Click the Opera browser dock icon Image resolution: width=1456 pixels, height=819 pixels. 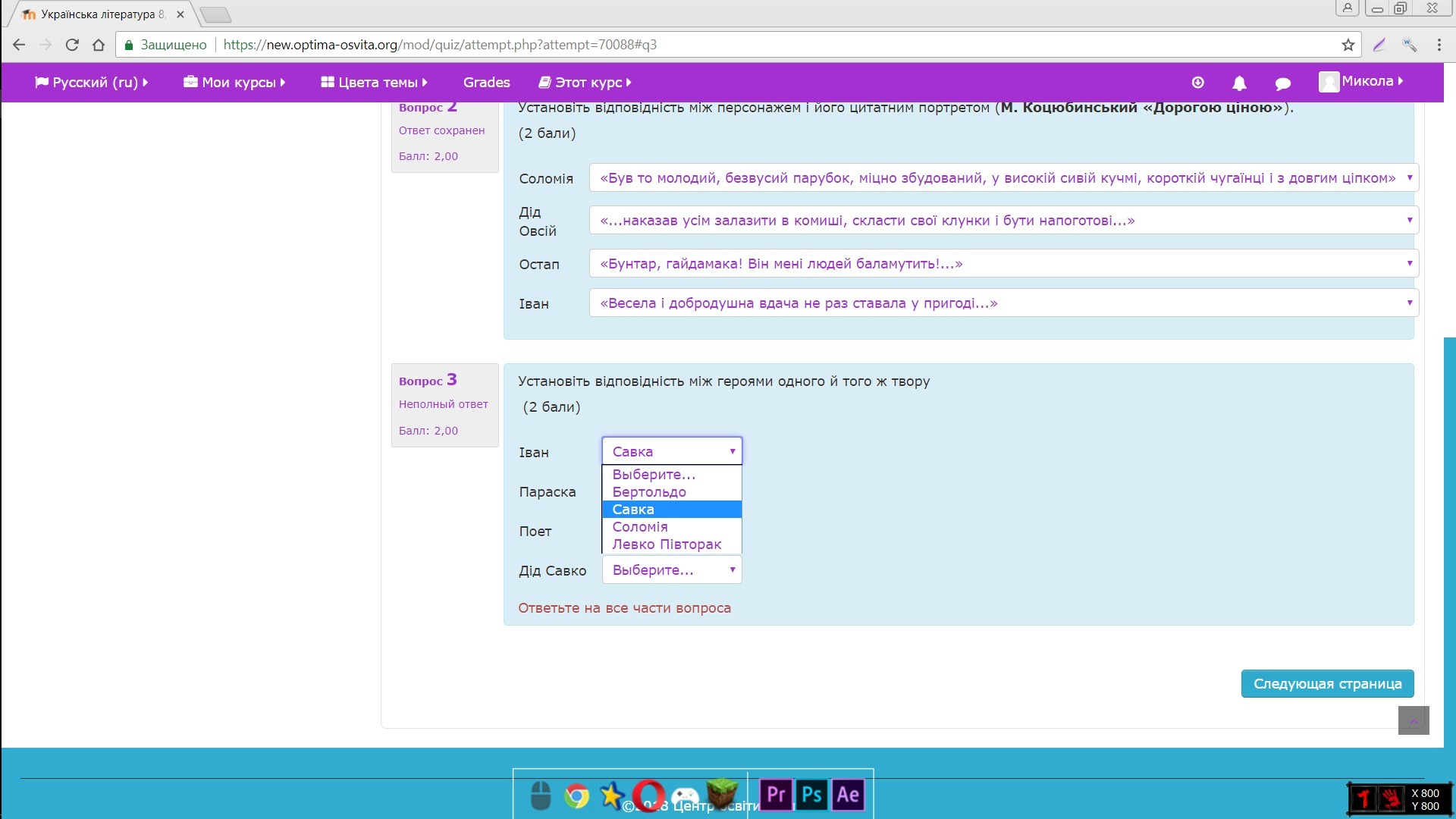coord(649,795)
